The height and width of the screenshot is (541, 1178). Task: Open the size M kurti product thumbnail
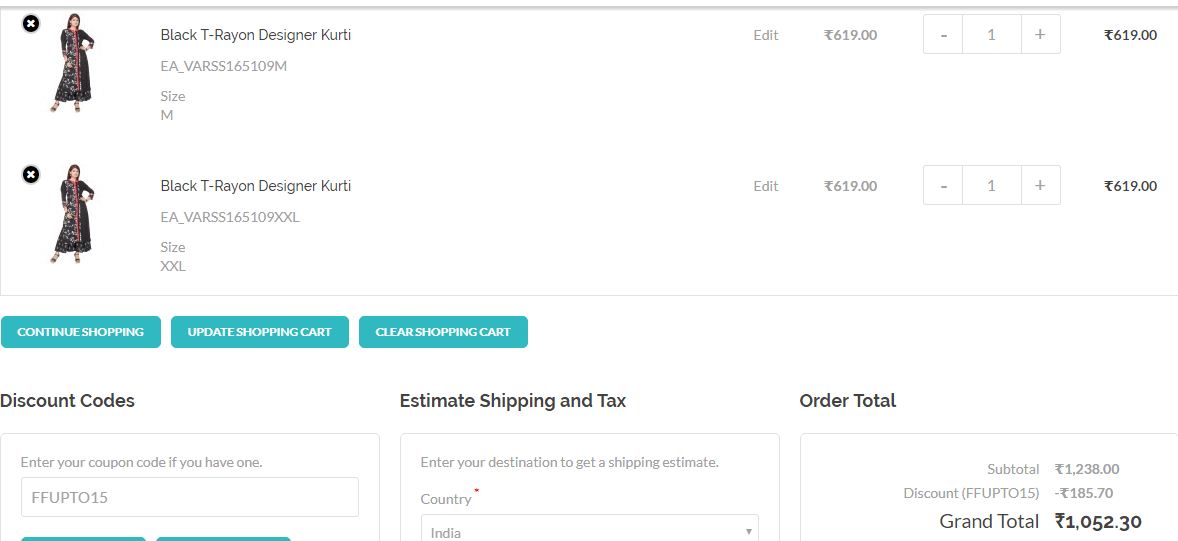74,62
